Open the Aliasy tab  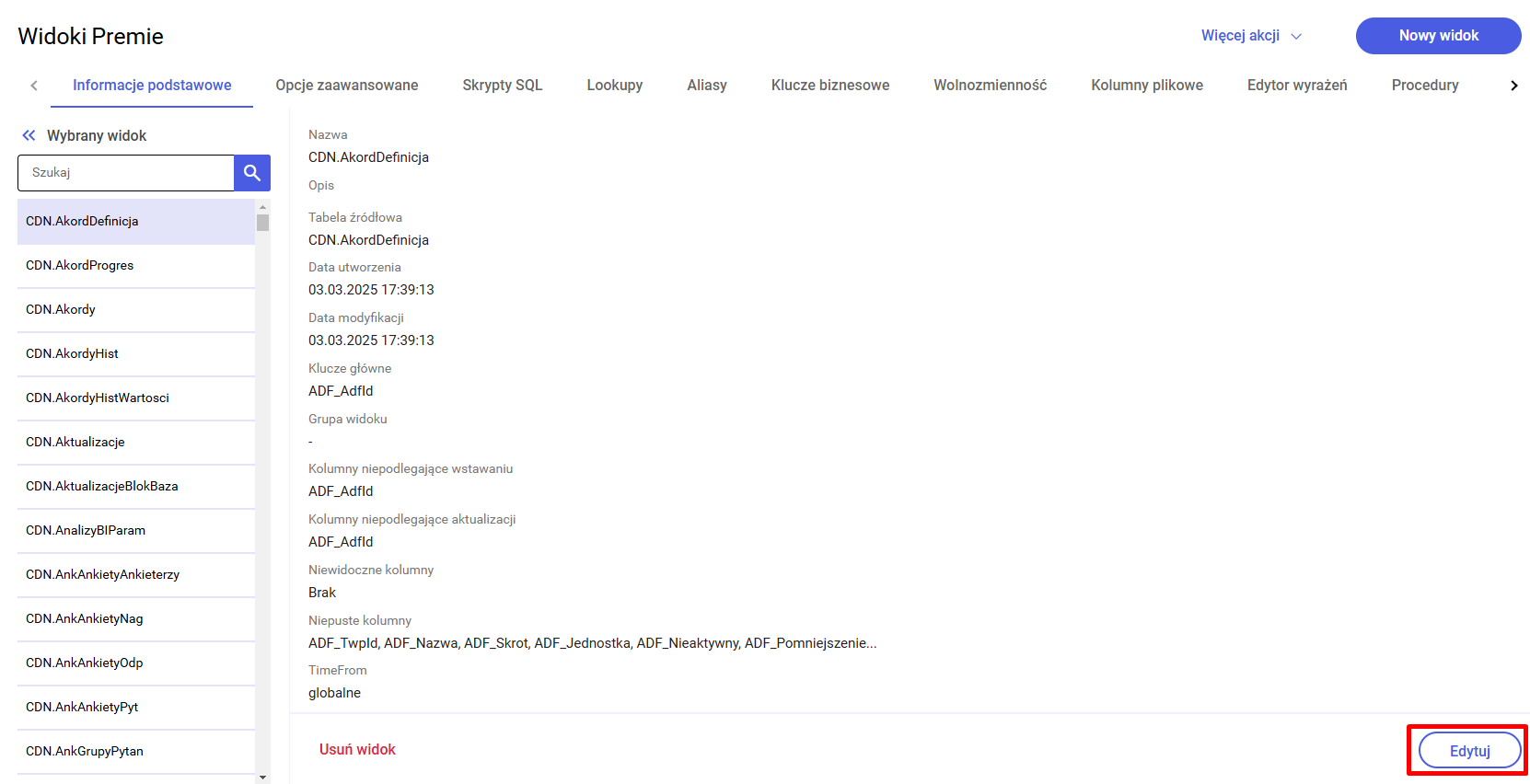point(707,86)
